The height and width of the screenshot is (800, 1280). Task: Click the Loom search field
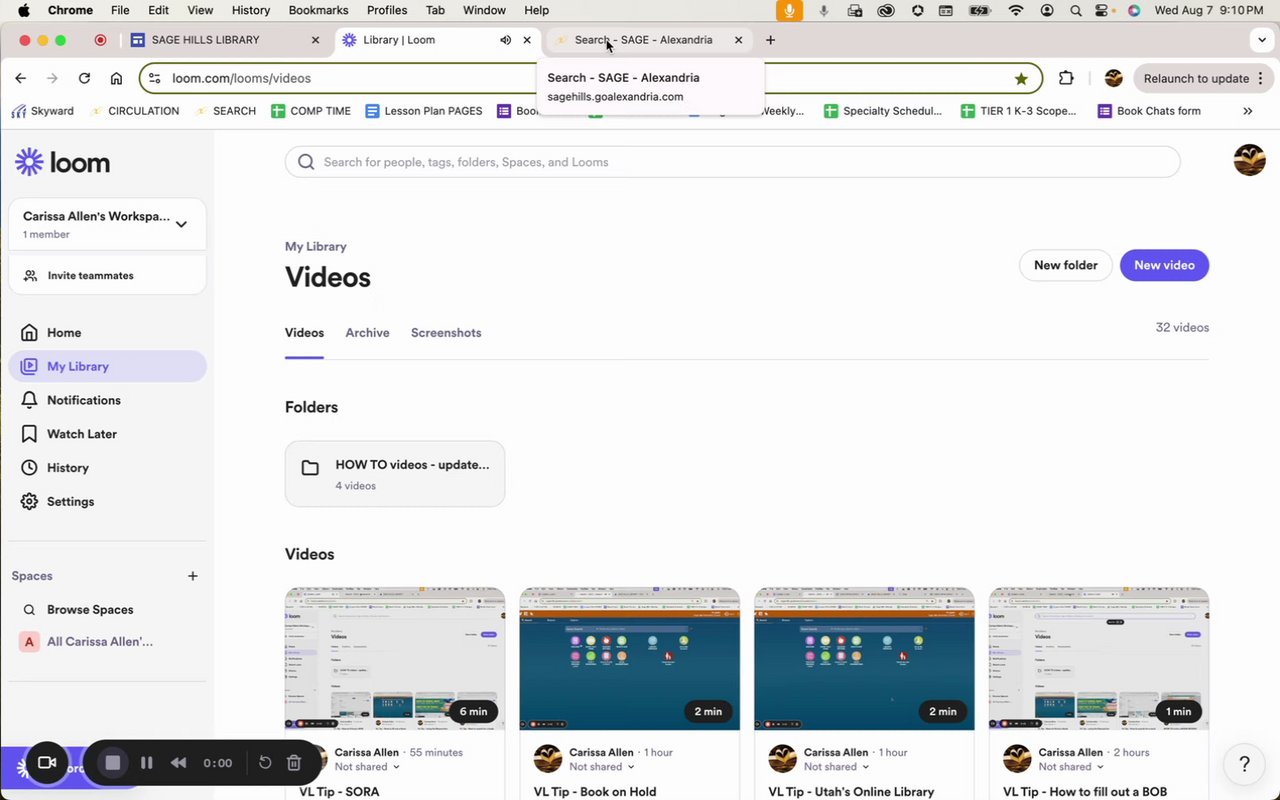(732, 162)
